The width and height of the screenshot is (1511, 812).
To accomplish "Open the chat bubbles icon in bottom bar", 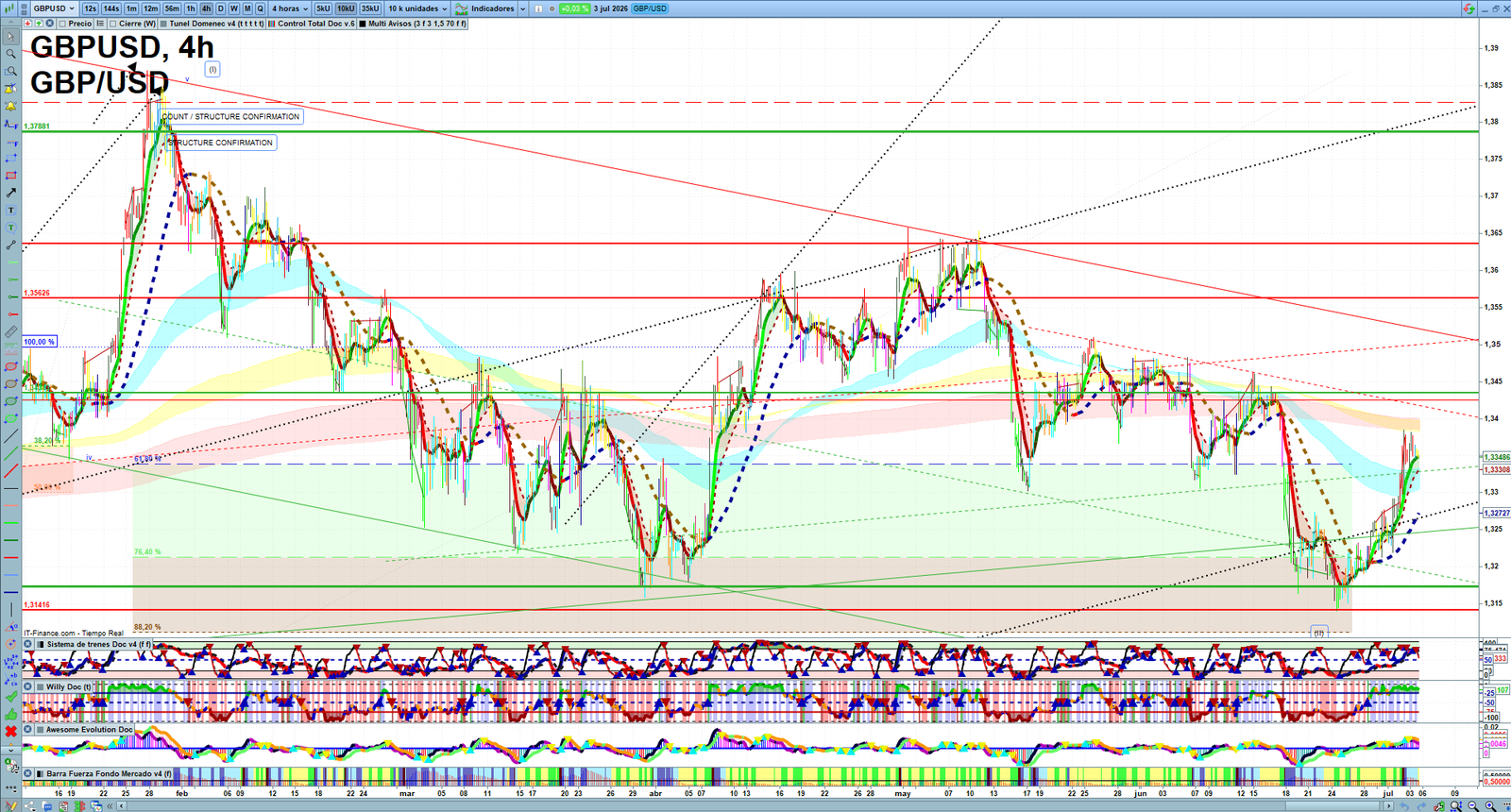I will (x=47, y=805).
